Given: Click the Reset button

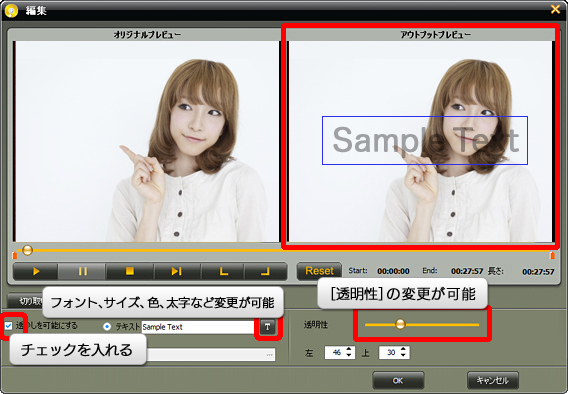Looking at the screenshot, I should [319, 271].
